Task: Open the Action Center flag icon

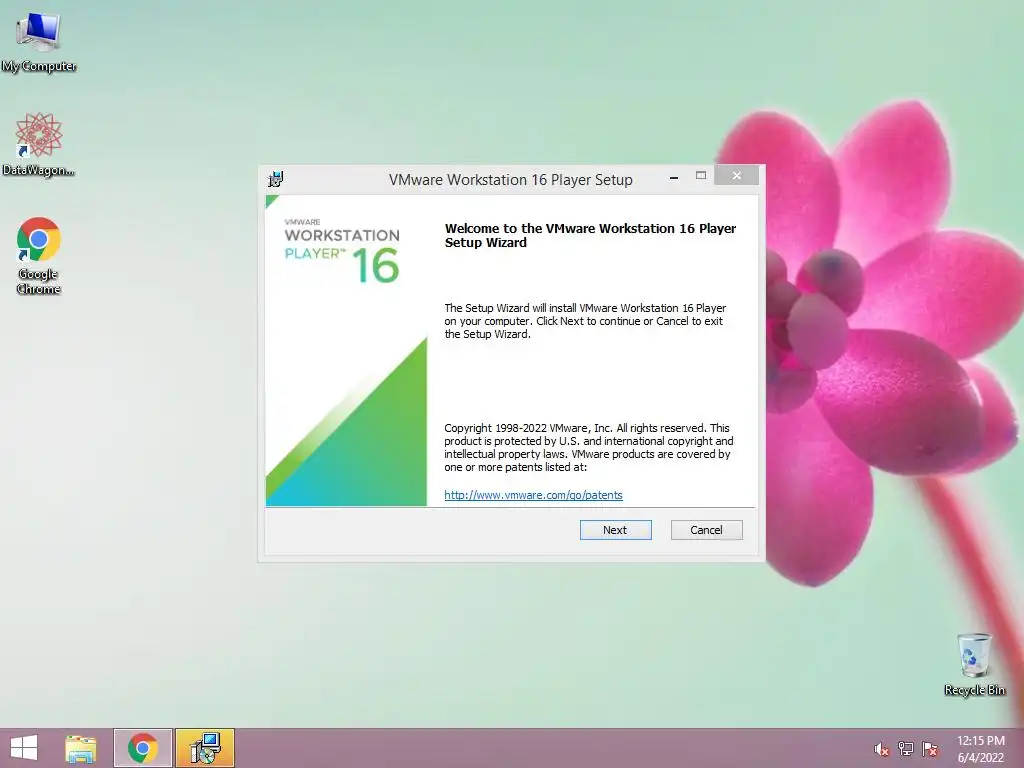Action: 930,749
